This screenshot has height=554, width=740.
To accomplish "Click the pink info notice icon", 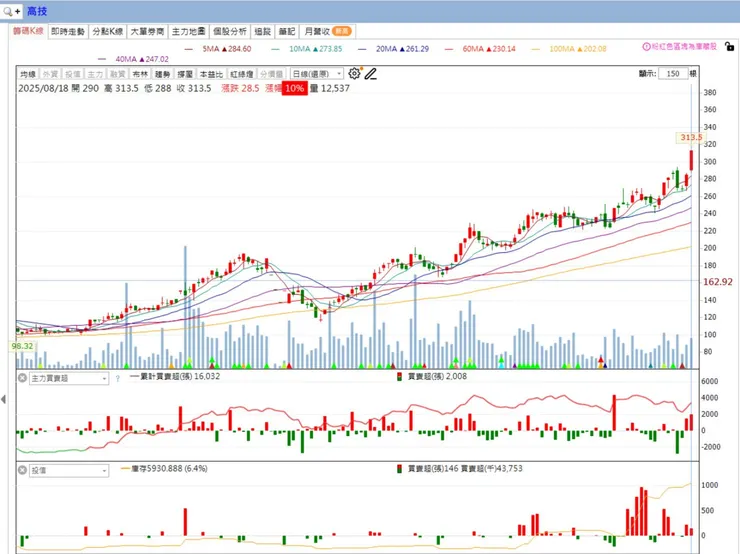I will pyautogui.click(x=647, y=46).
